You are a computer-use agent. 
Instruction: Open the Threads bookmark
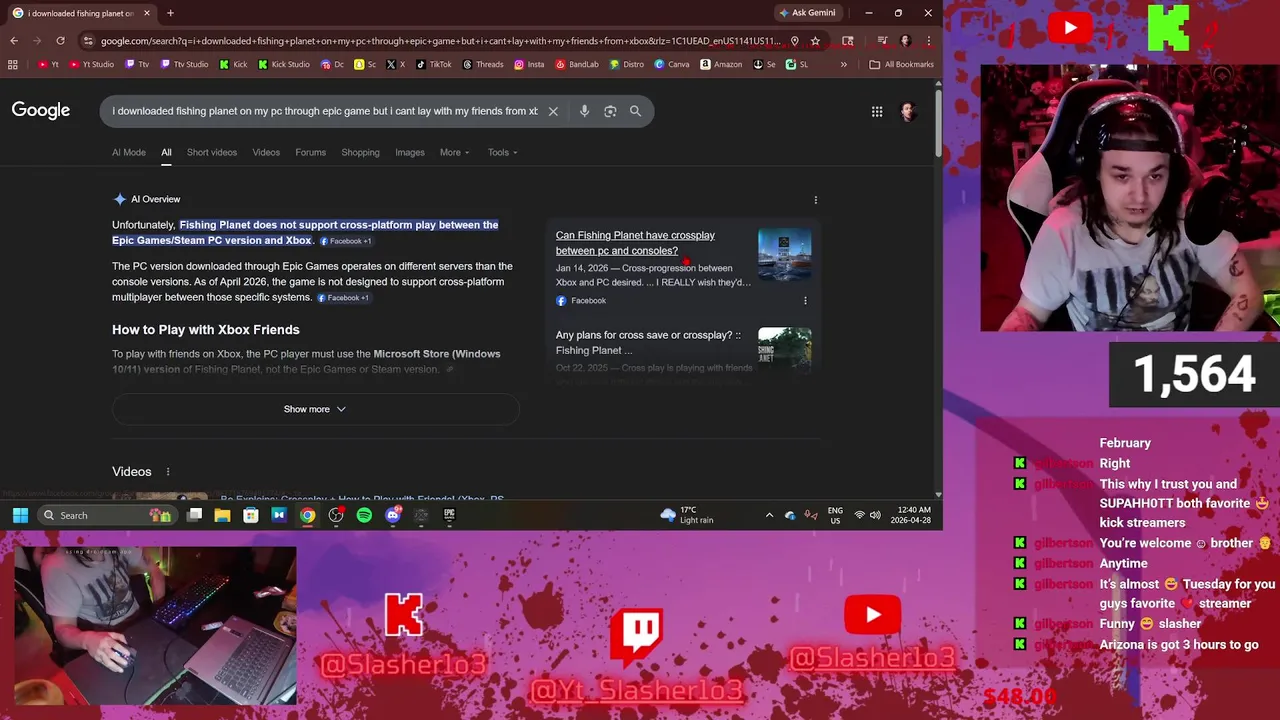point(483,65)
